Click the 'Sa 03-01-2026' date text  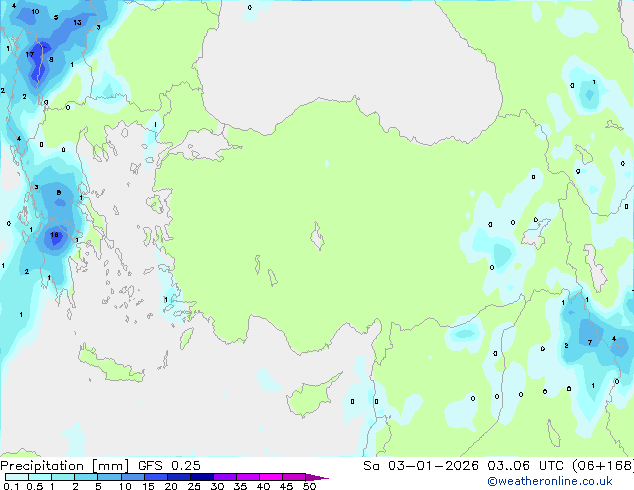(421, 466)
